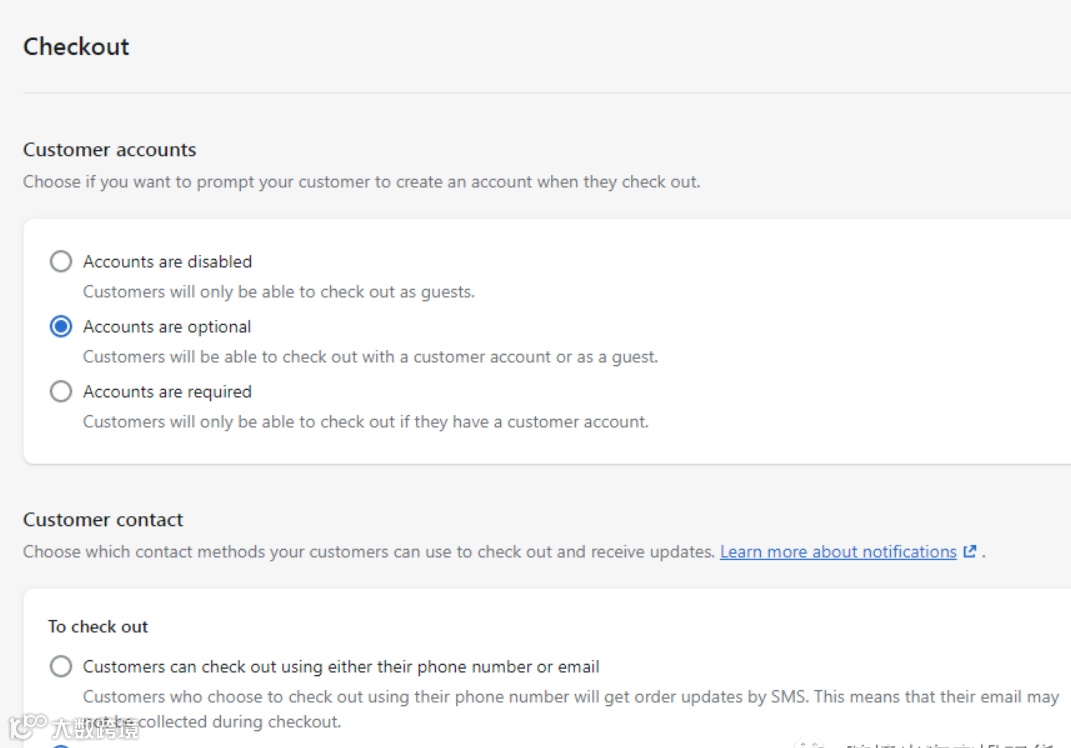Select the 'Accounts are disabled' radio button
This screenshot has width=1071, height=748.
[61, 262]
